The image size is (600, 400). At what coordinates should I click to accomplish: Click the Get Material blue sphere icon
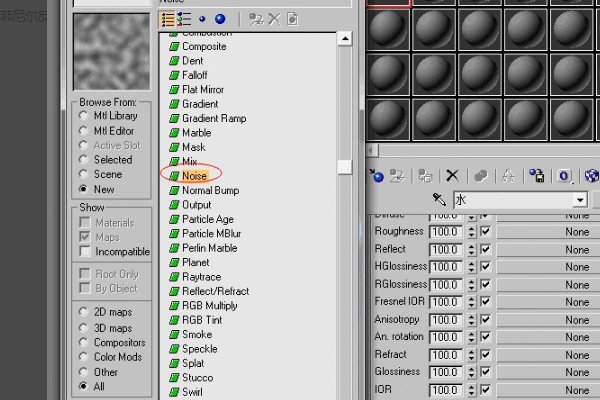pos(377,176)
